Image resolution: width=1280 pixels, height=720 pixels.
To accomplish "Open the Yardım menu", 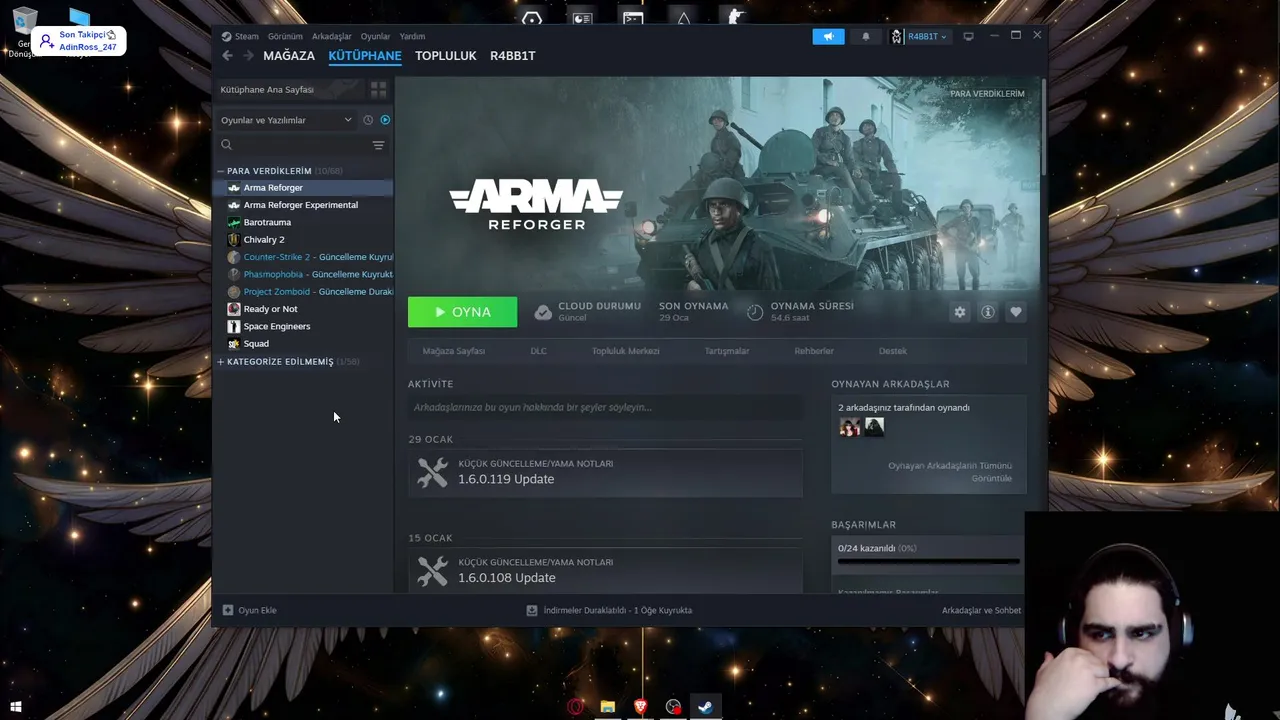I will click(x=412, y=36).
